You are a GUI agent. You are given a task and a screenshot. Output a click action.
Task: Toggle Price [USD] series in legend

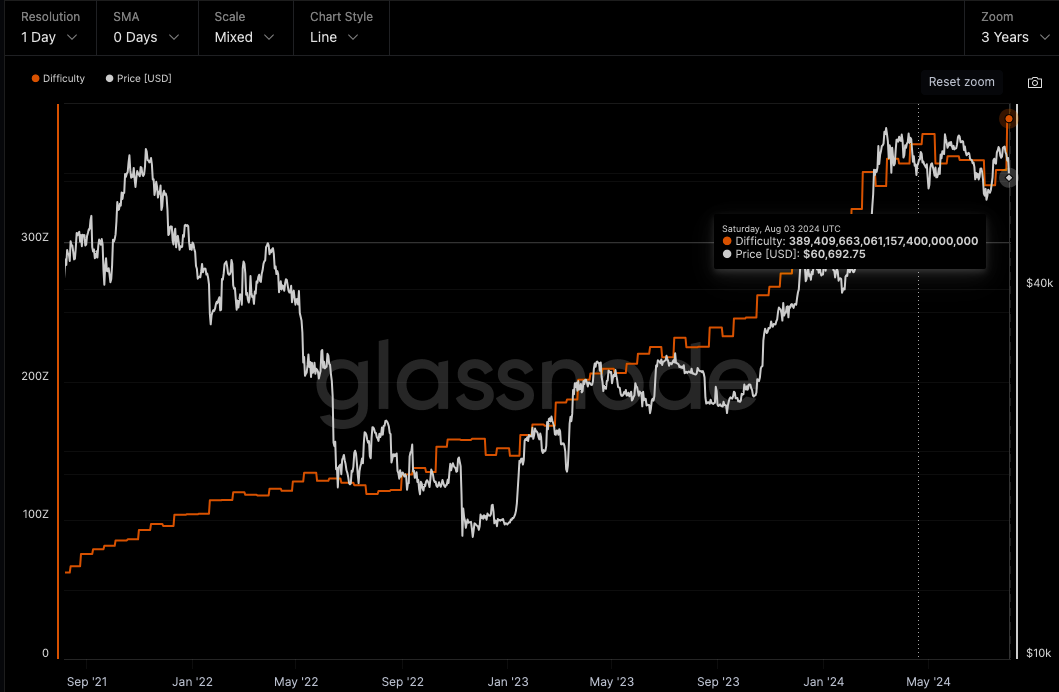pos(138,78)
